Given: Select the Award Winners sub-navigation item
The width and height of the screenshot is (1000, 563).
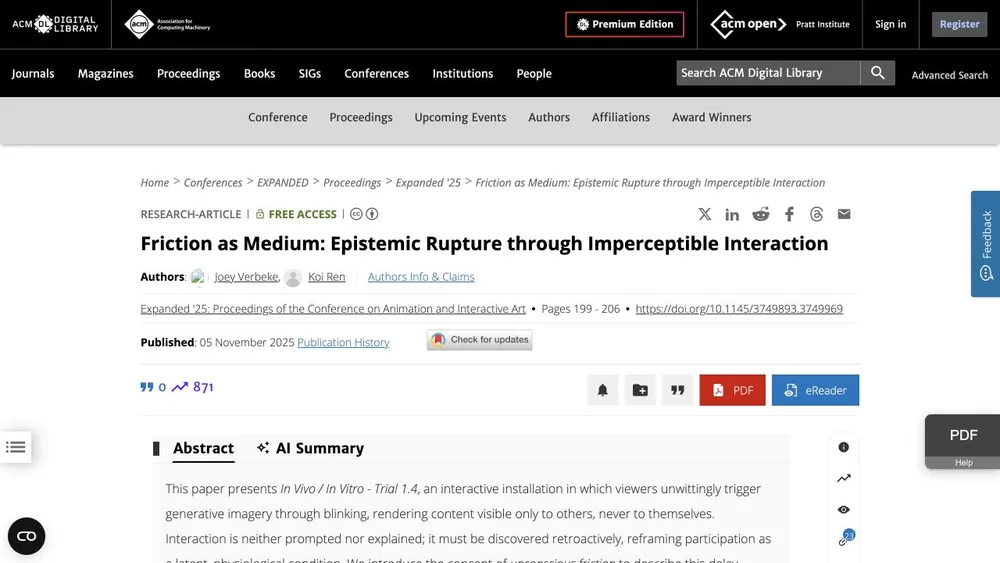Looking at the screenshot, I should [712, 117].
